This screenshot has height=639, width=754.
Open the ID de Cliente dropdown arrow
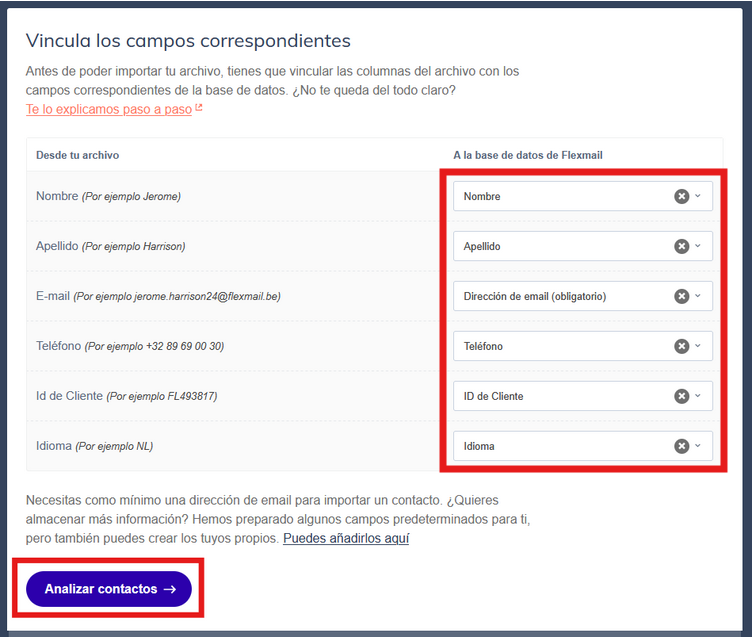point(698,396)
